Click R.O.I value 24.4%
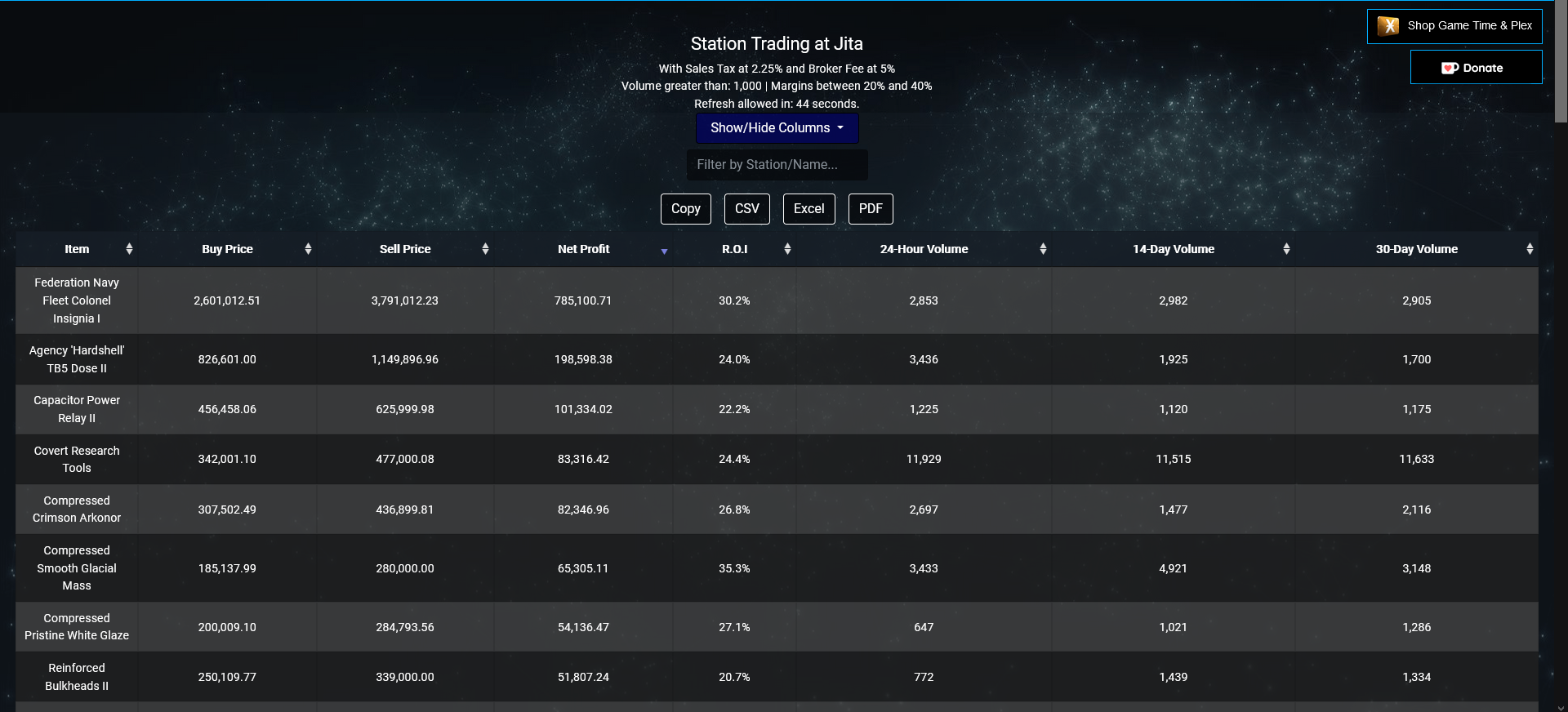This screenshot has height=712, width=1568. (x=734, y=459)
